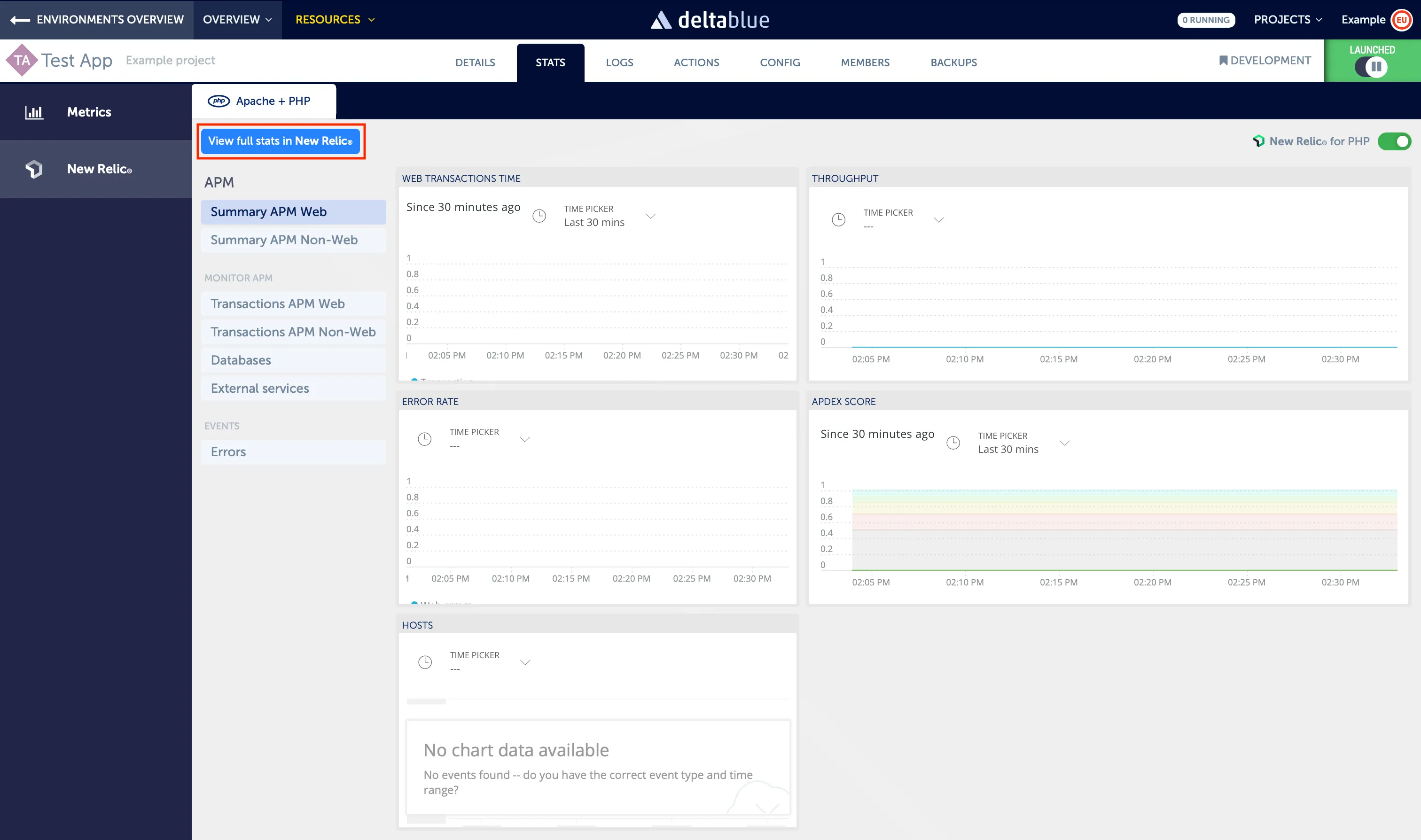Viewport: 1421px width, 840px height.
Task: Click View full stats in New Relic
Action: click(281, 140)
